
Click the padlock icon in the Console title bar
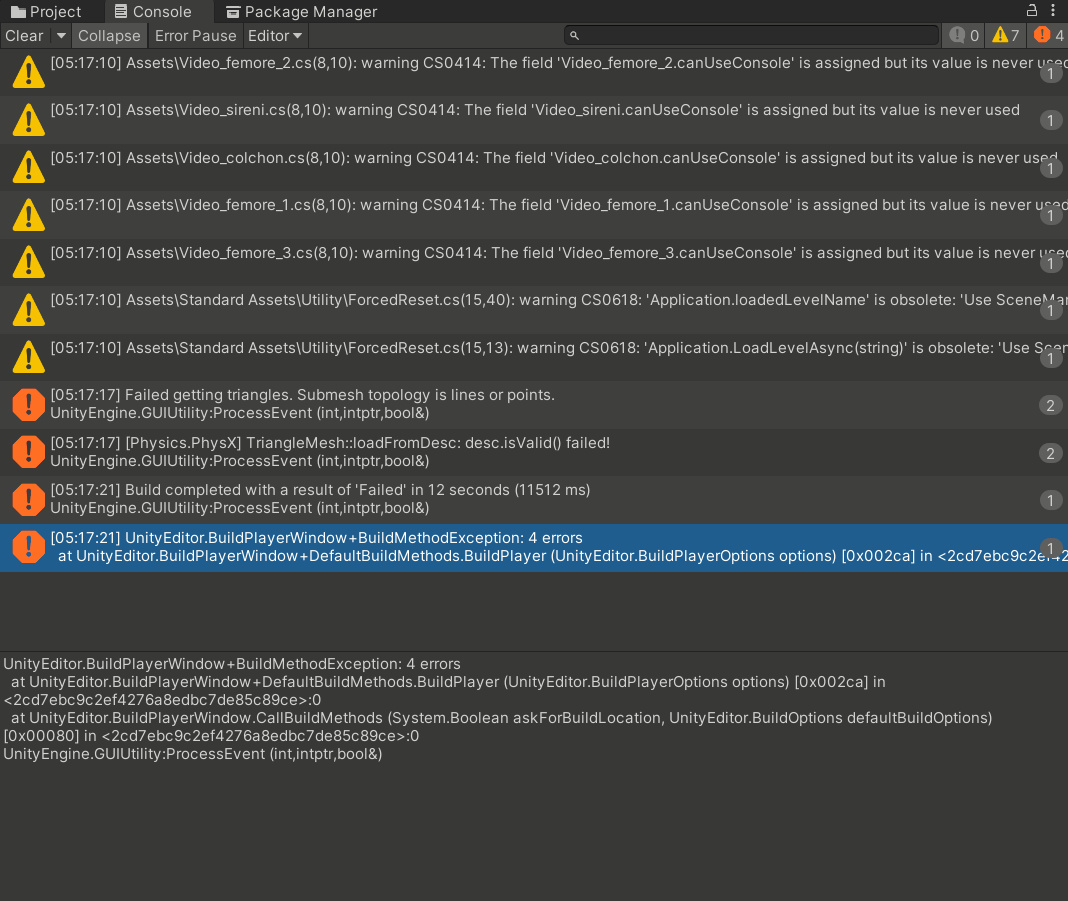click(x=1031, y=10)
